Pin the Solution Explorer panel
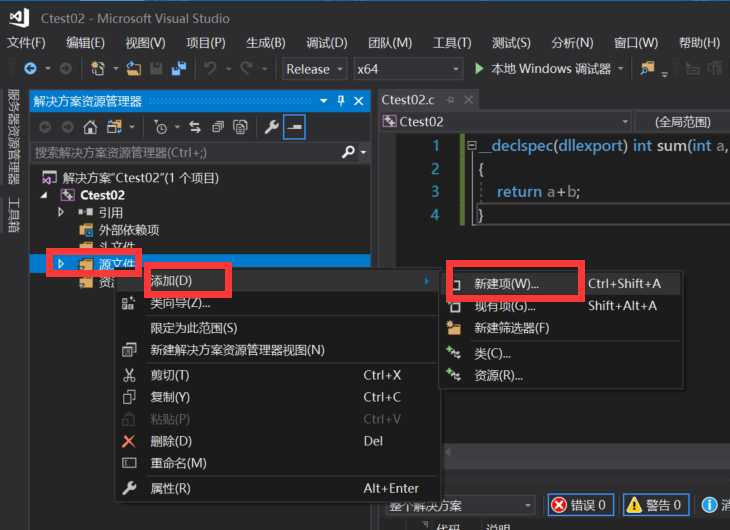730x530 pixels. (x=341, y=101)
